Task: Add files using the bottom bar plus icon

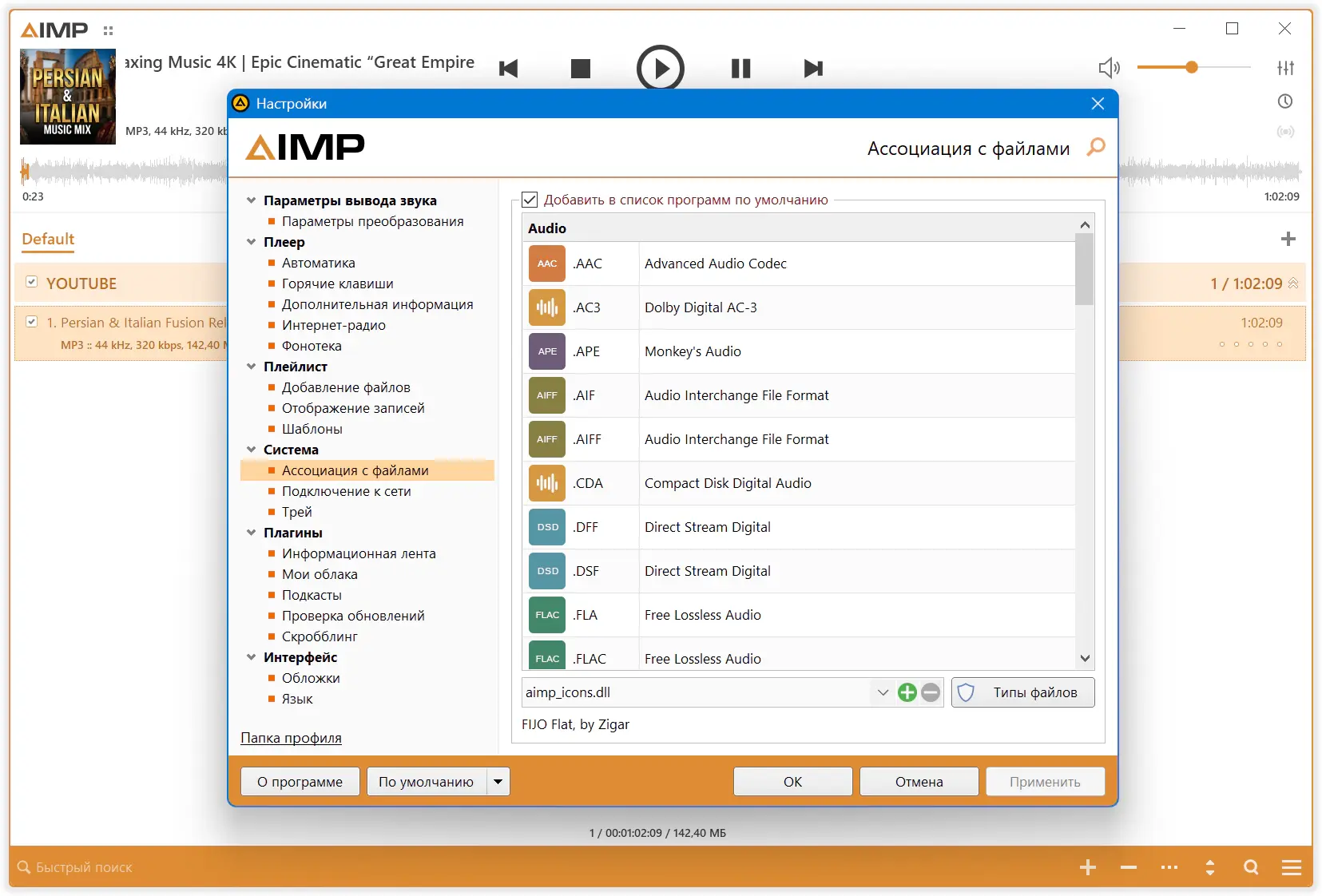Action: 1088,867
